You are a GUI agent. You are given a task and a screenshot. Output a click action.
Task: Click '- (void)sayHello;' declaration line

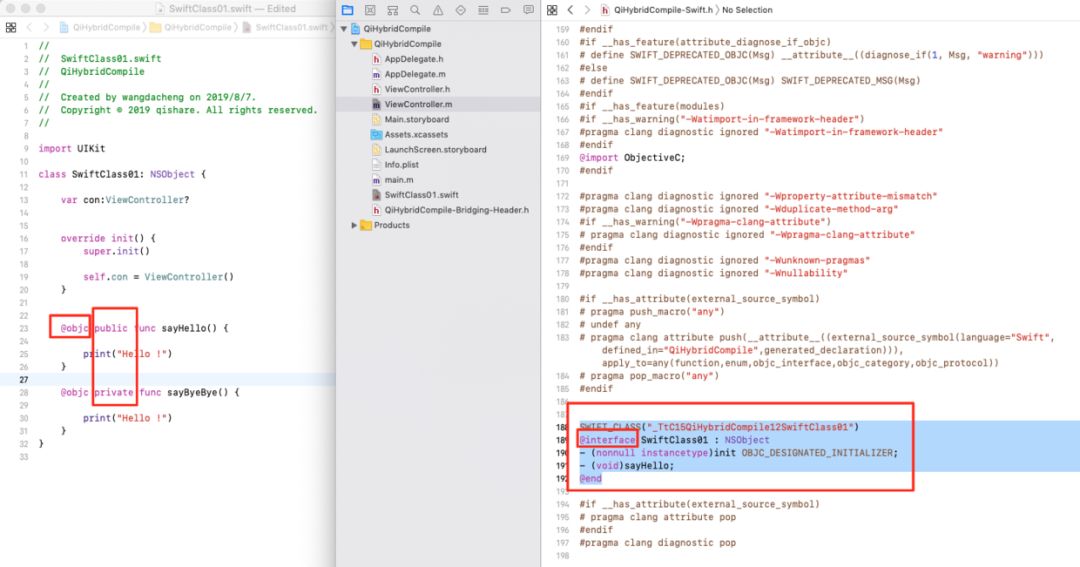[x=627, y=466]
